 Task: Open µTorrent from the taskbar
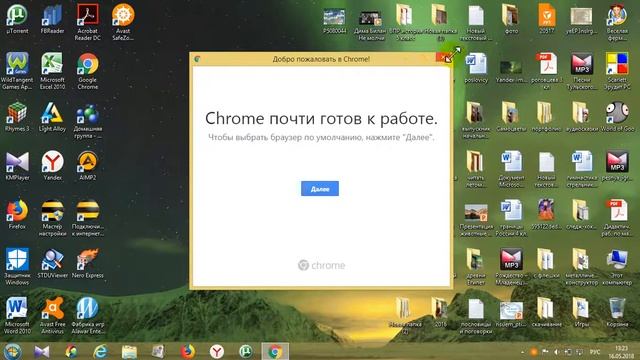246,351
